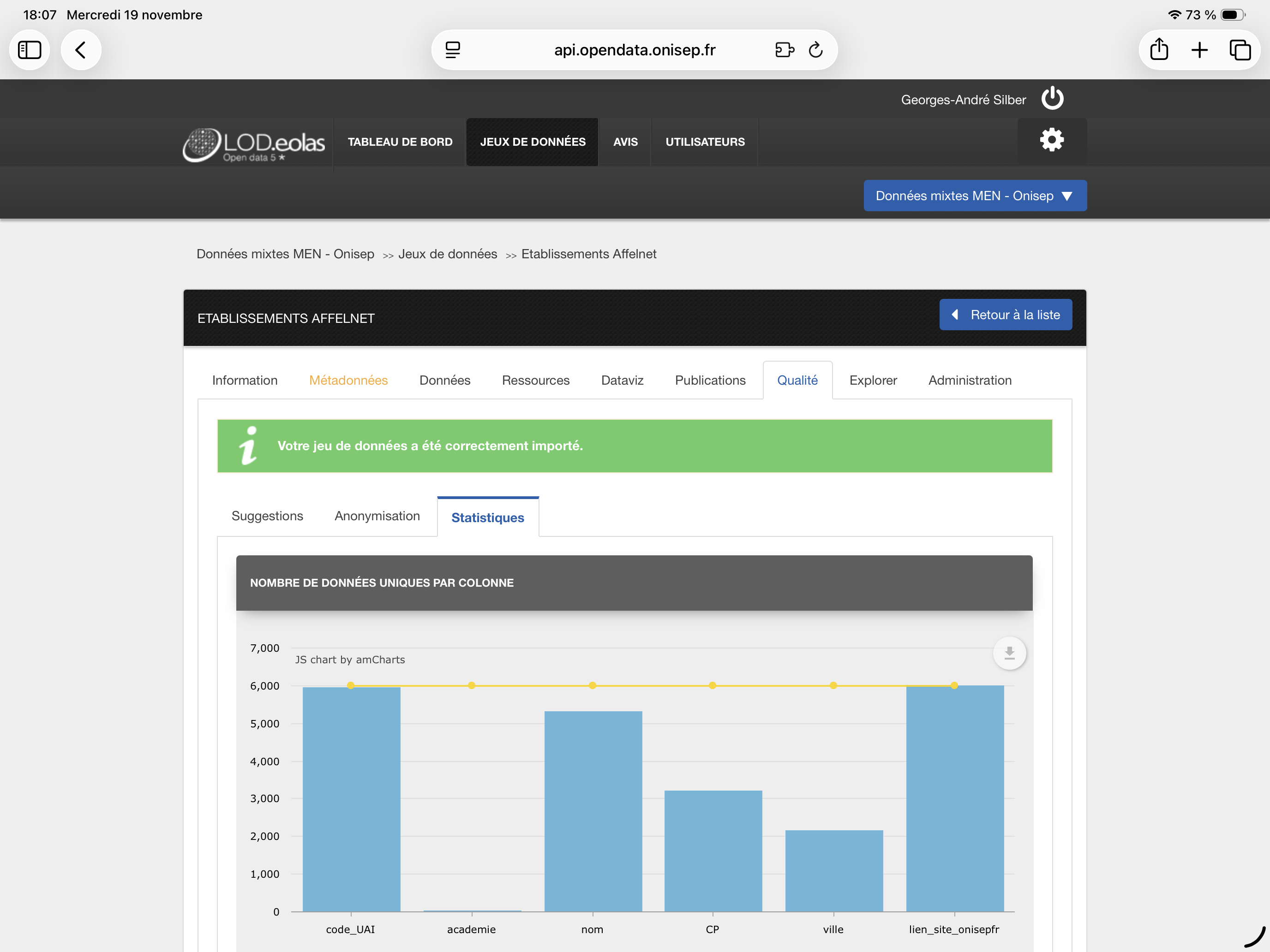Switch to the Métadonnées tab
Screen dimensions: 1270x952
pyautogui.click(x=348, y=381)
